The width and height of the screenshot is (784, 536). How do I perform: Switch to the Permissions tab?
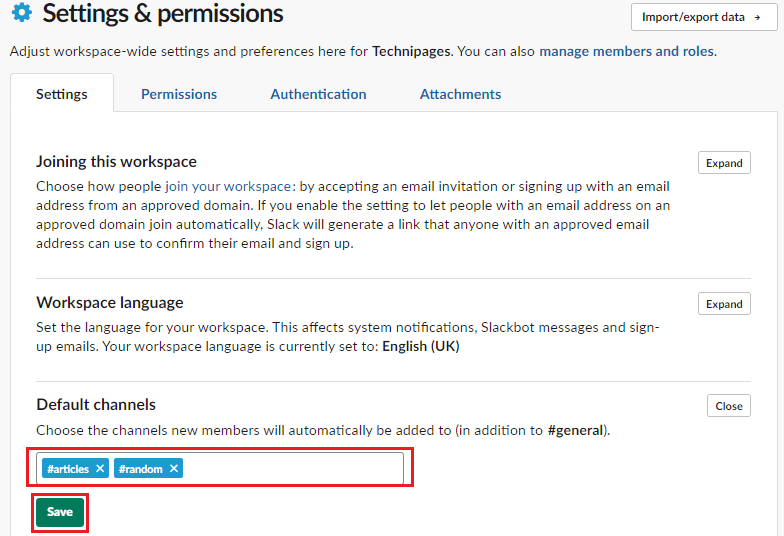pyautogui.click(x=179, y=94)
